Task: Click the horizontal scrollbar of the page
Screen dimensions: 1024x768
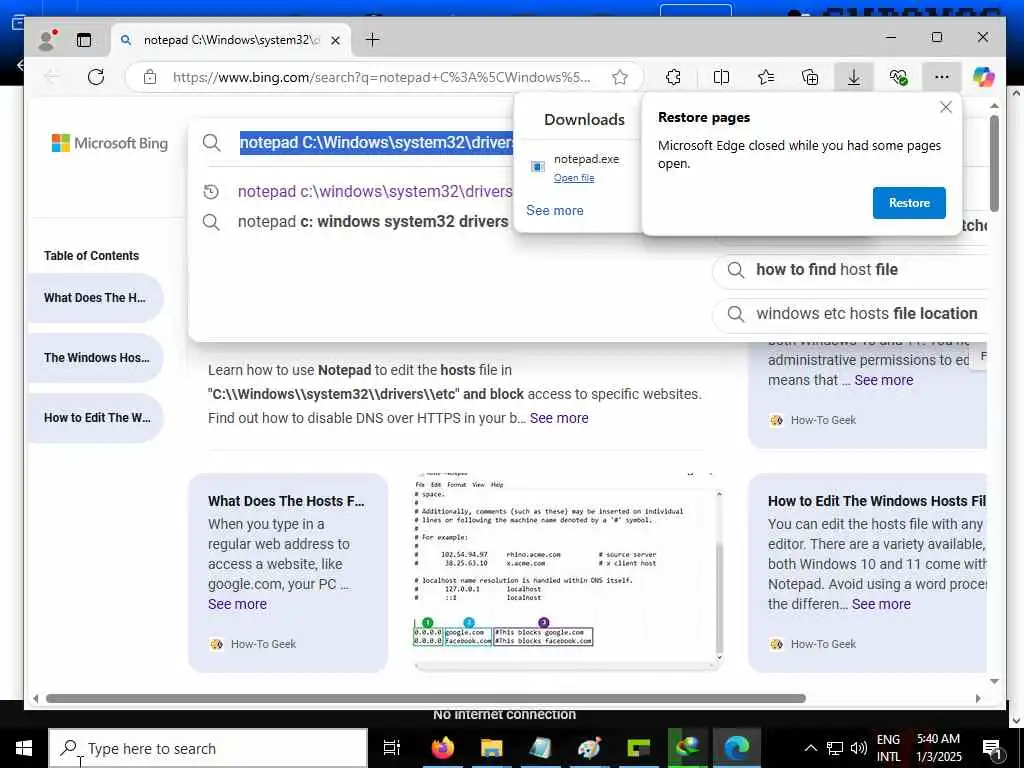Action: point(426,698)
